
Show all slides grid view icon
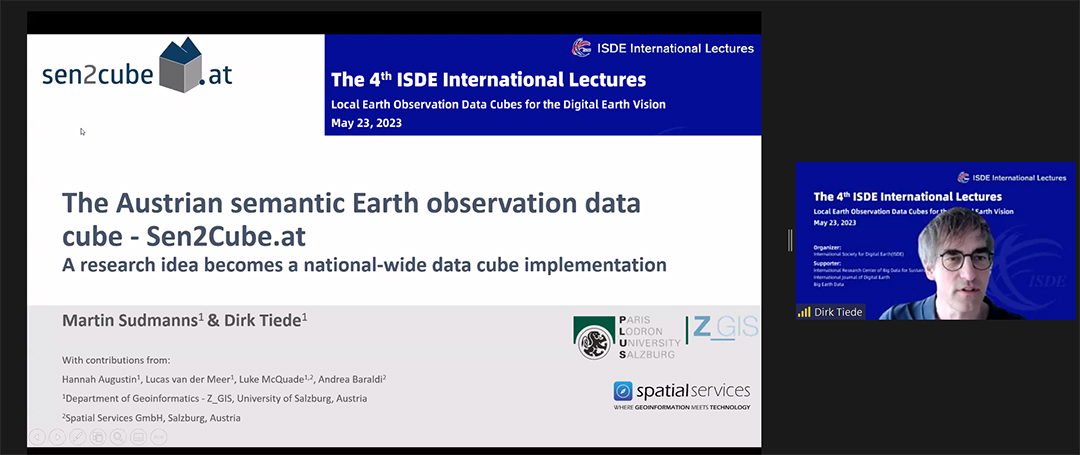coord(98,436)
